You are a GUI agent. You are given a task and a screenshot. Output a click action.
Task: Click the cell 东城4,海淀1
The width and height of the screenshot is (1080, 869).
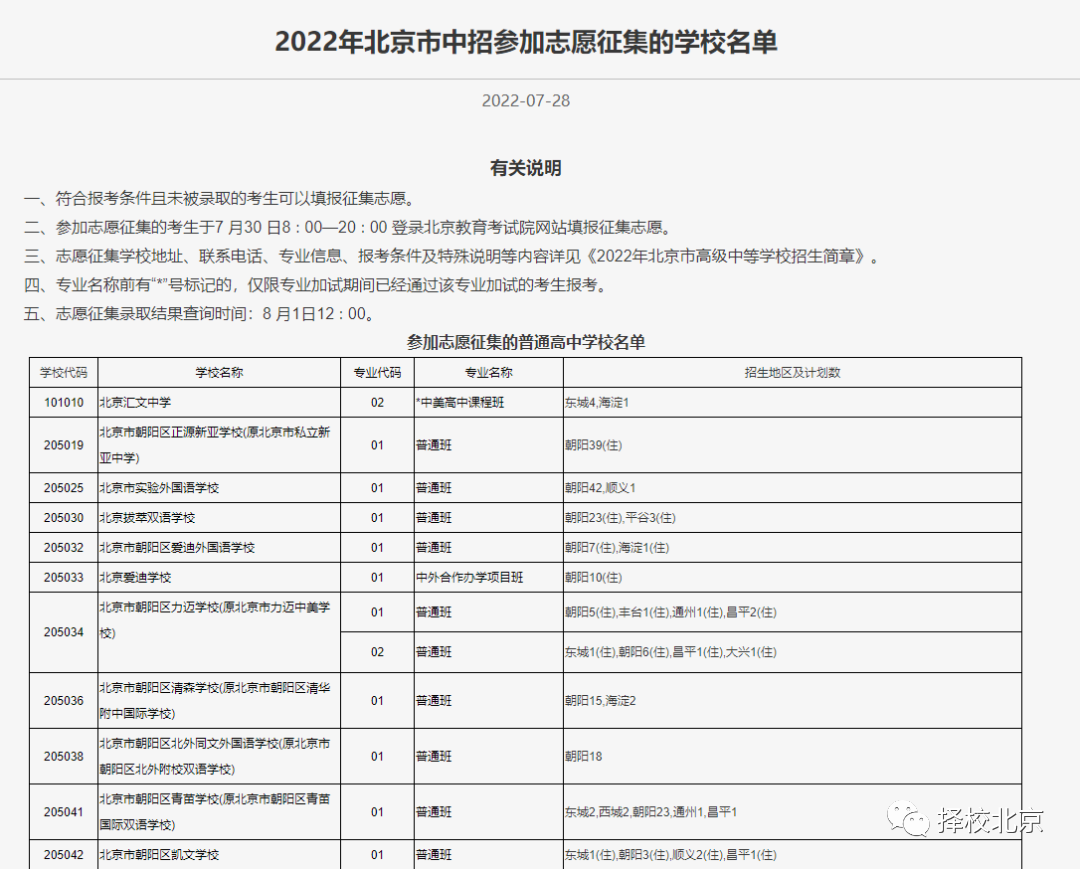(x=596, y=402)
